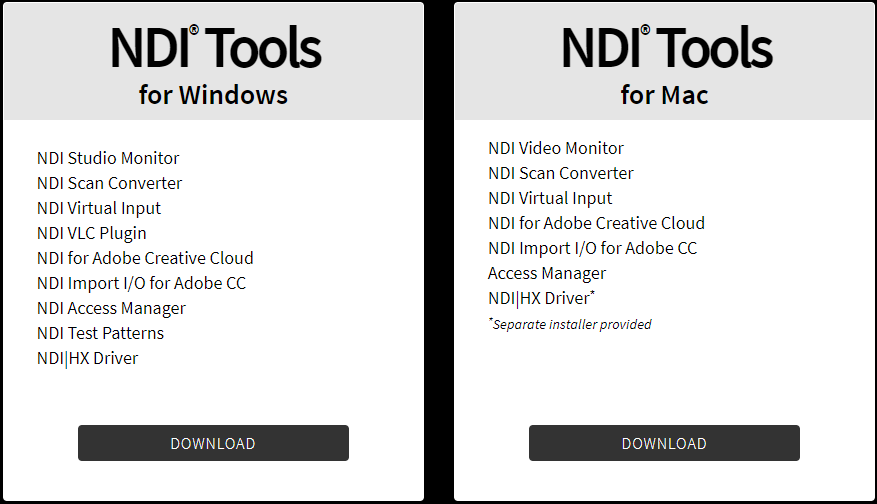Select 'NDI Scan Converter' in Windows list
This screenshot has height=504, width=877.
tap(110, 183)
